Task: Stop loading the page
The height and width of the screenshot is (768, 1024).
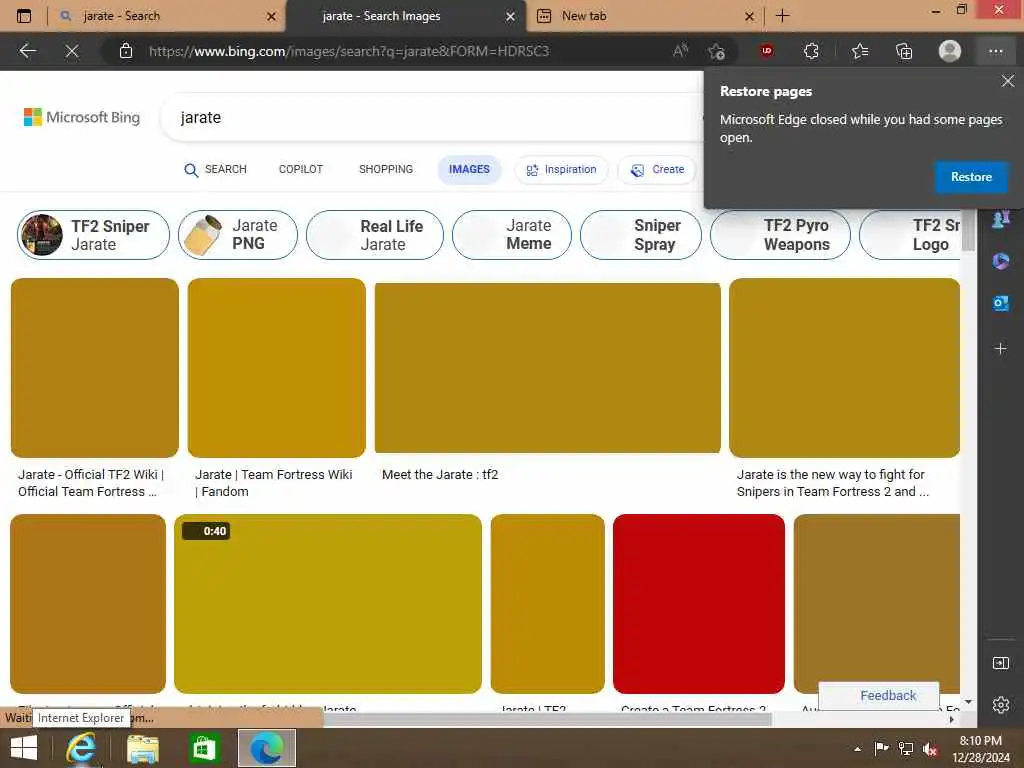Action: click(x=72, y=51)
